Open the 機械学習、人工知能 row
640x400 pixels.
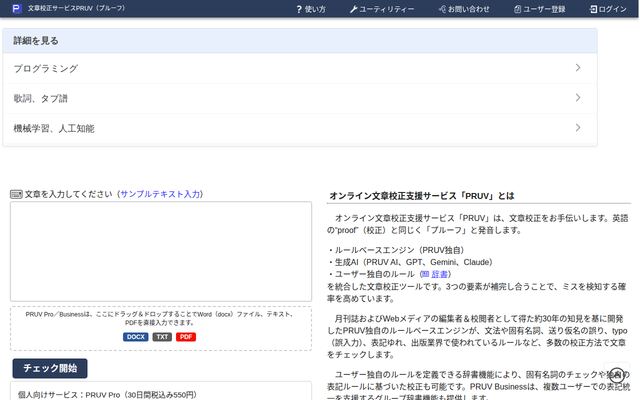click(300, 128)
